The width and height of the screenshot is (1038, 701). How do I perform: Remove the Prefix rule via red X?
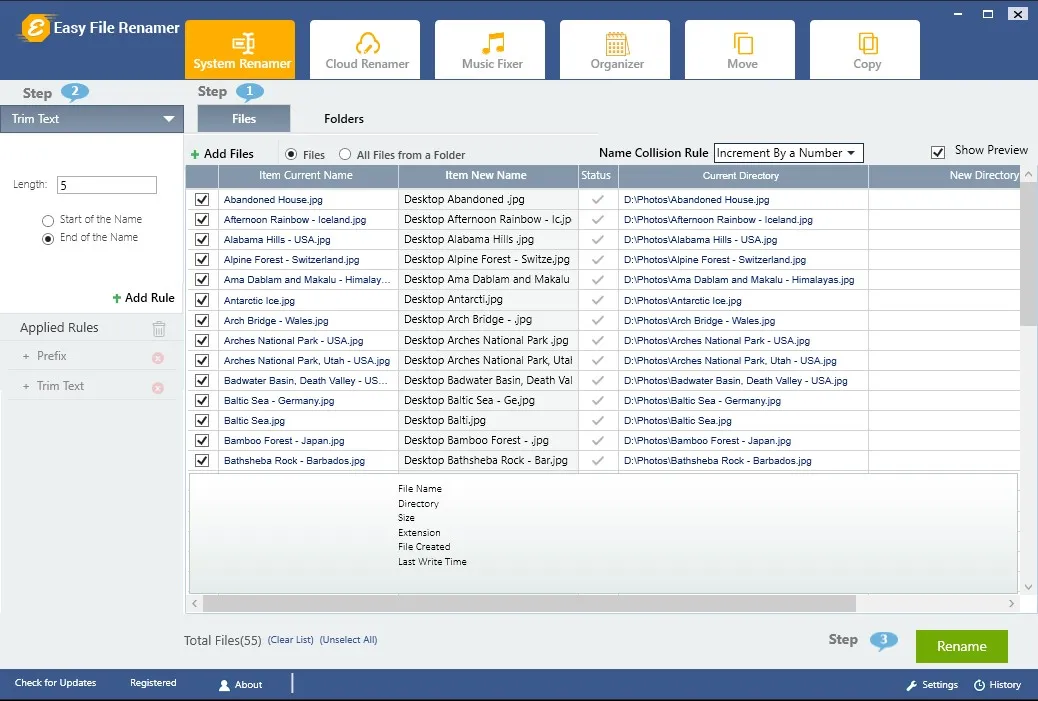click(x=158, y=358)
